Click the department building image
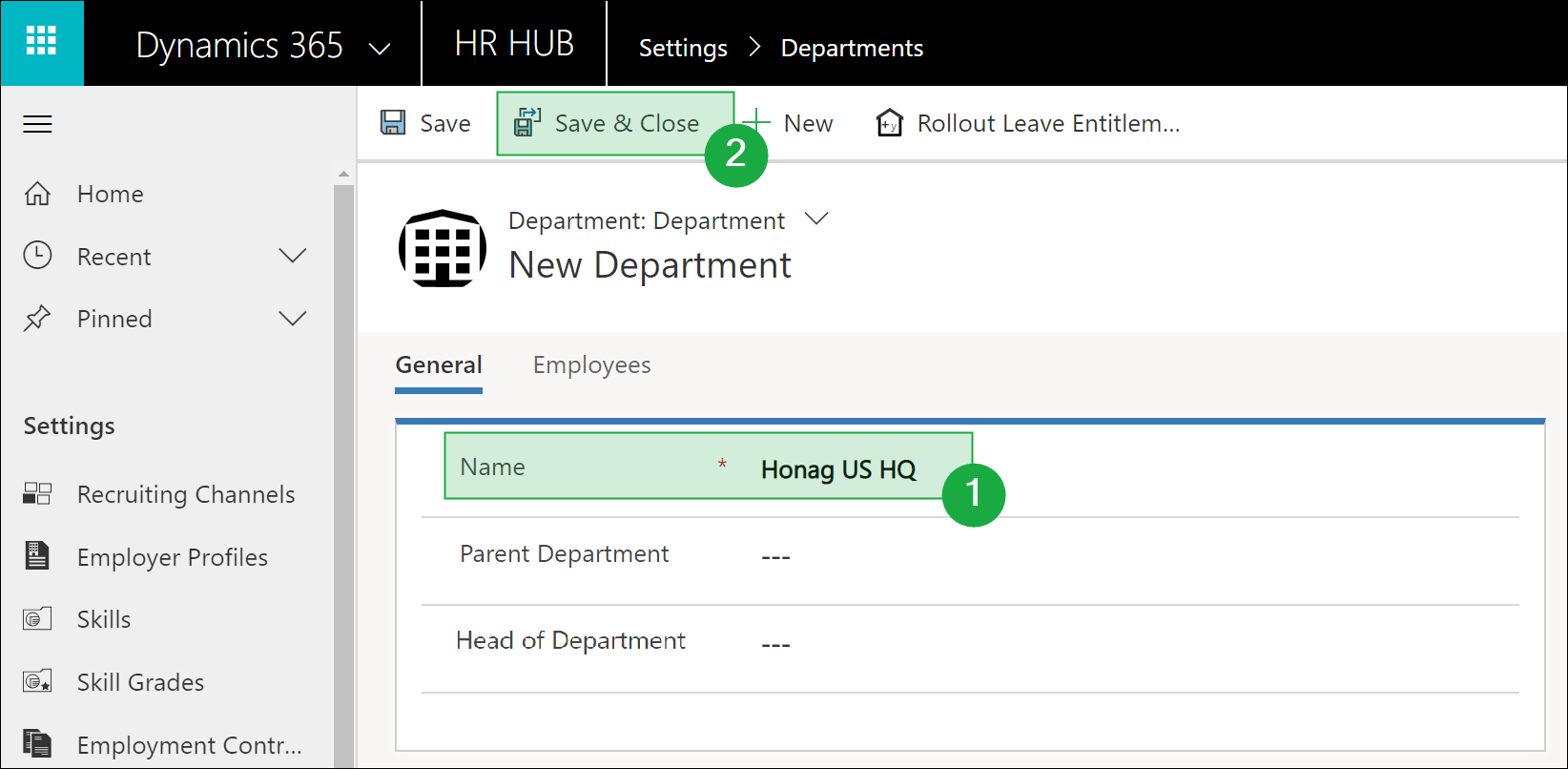 442,248
